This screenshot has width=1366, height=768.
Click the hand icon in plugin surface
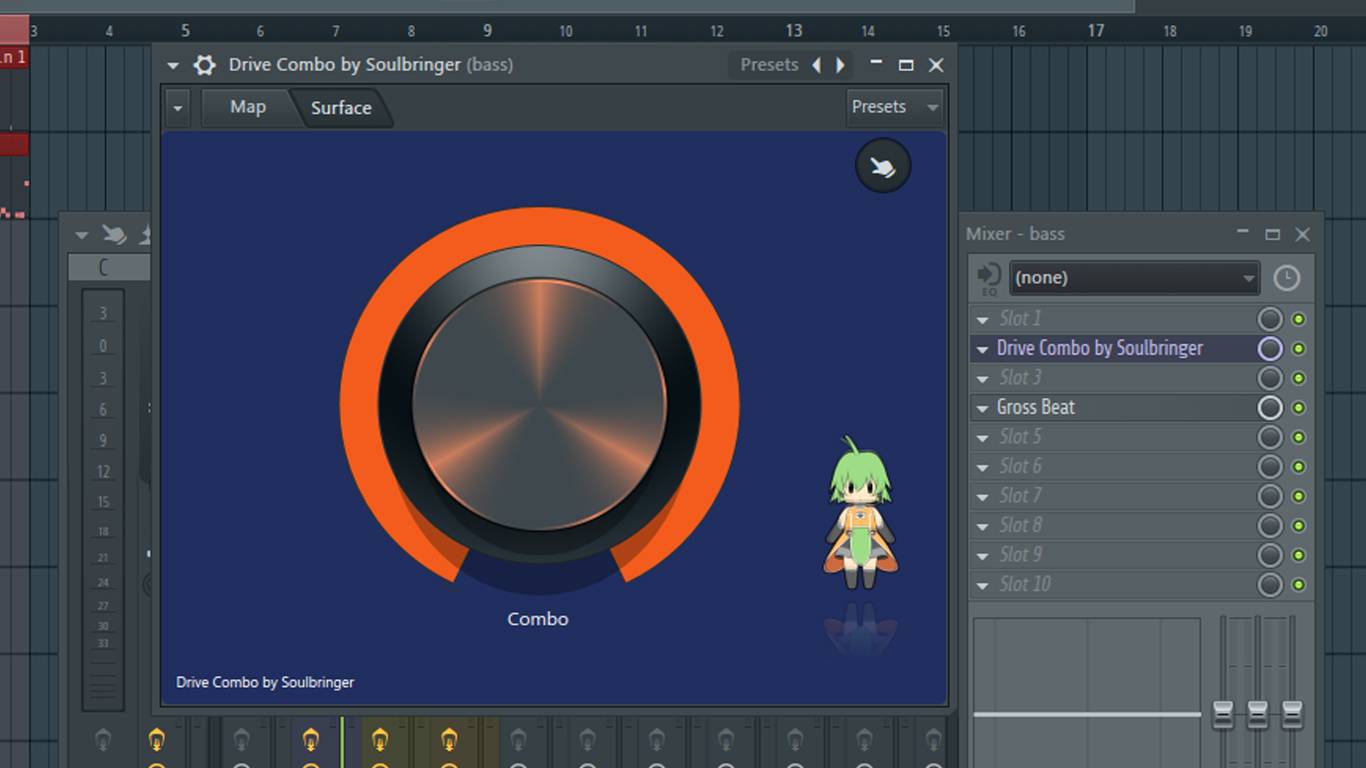coord(883,166)
